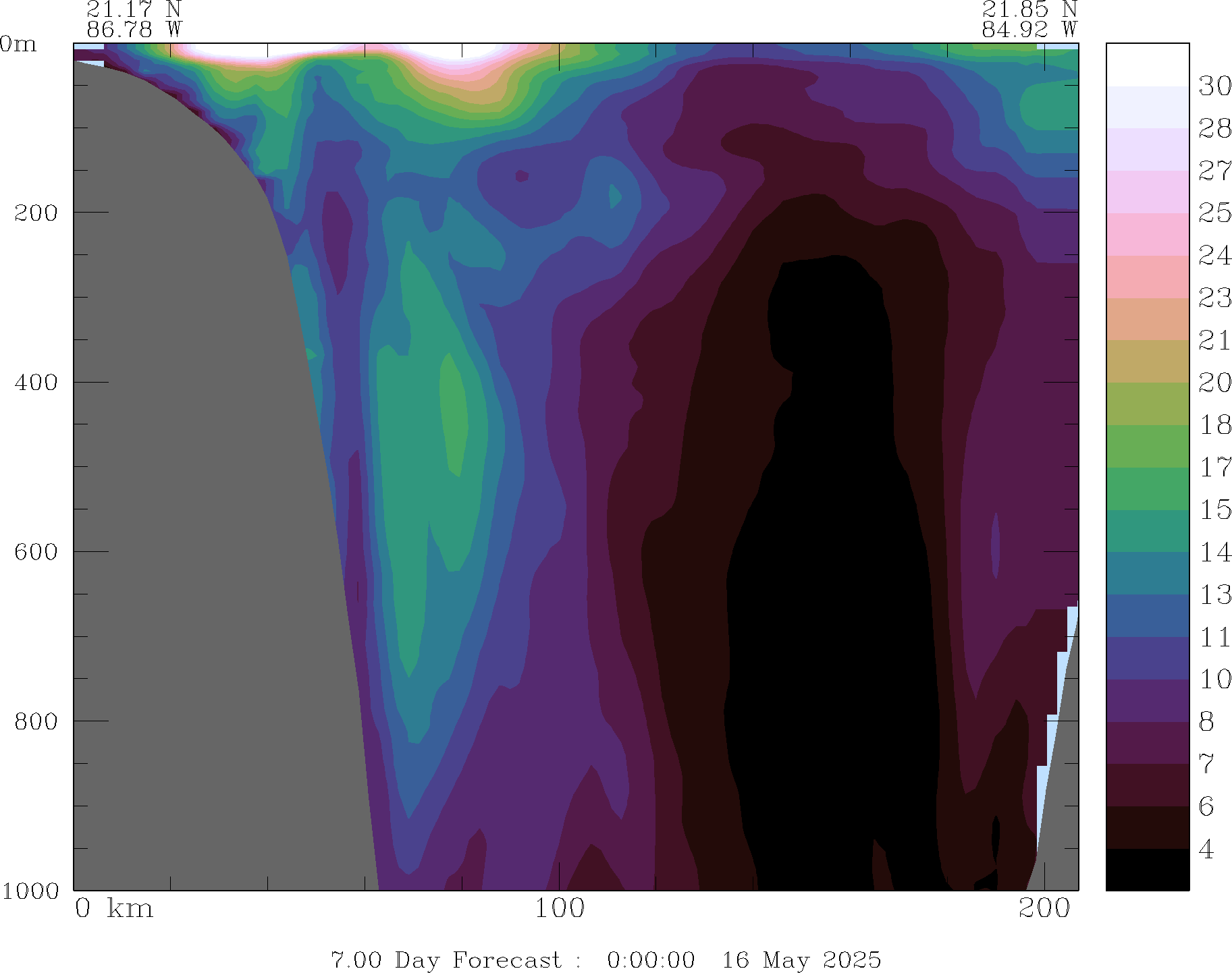Click the indigo band between 10 and 11
This screenshot has width=1232, height=973.
pos(1148,658)
